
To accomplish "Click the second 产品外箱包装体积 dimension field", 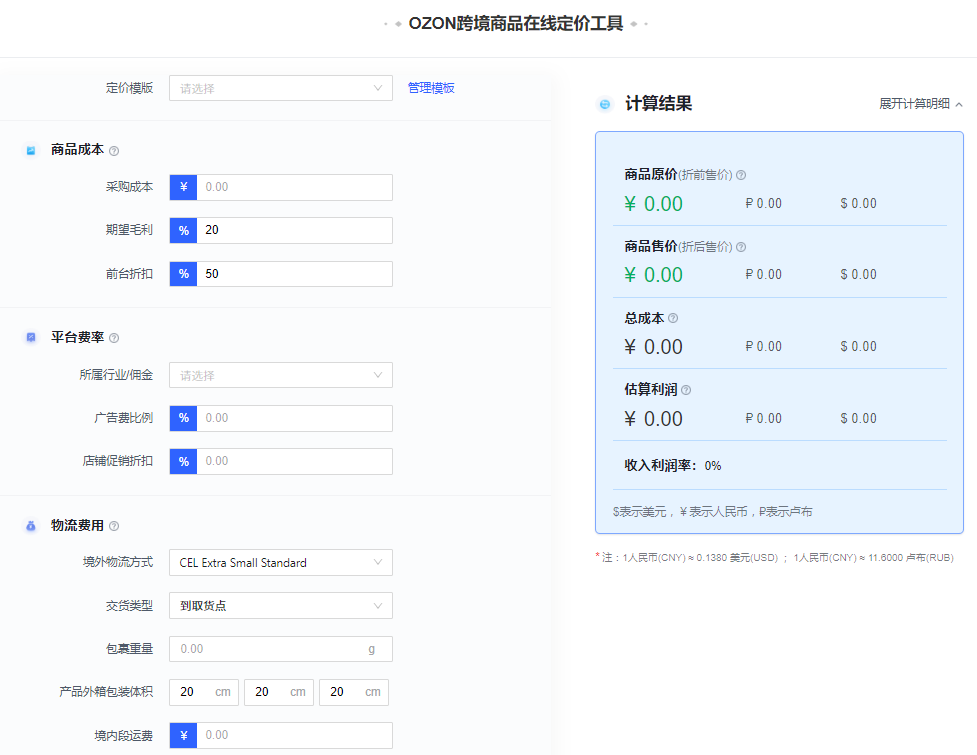I will [x=279, y=692].
